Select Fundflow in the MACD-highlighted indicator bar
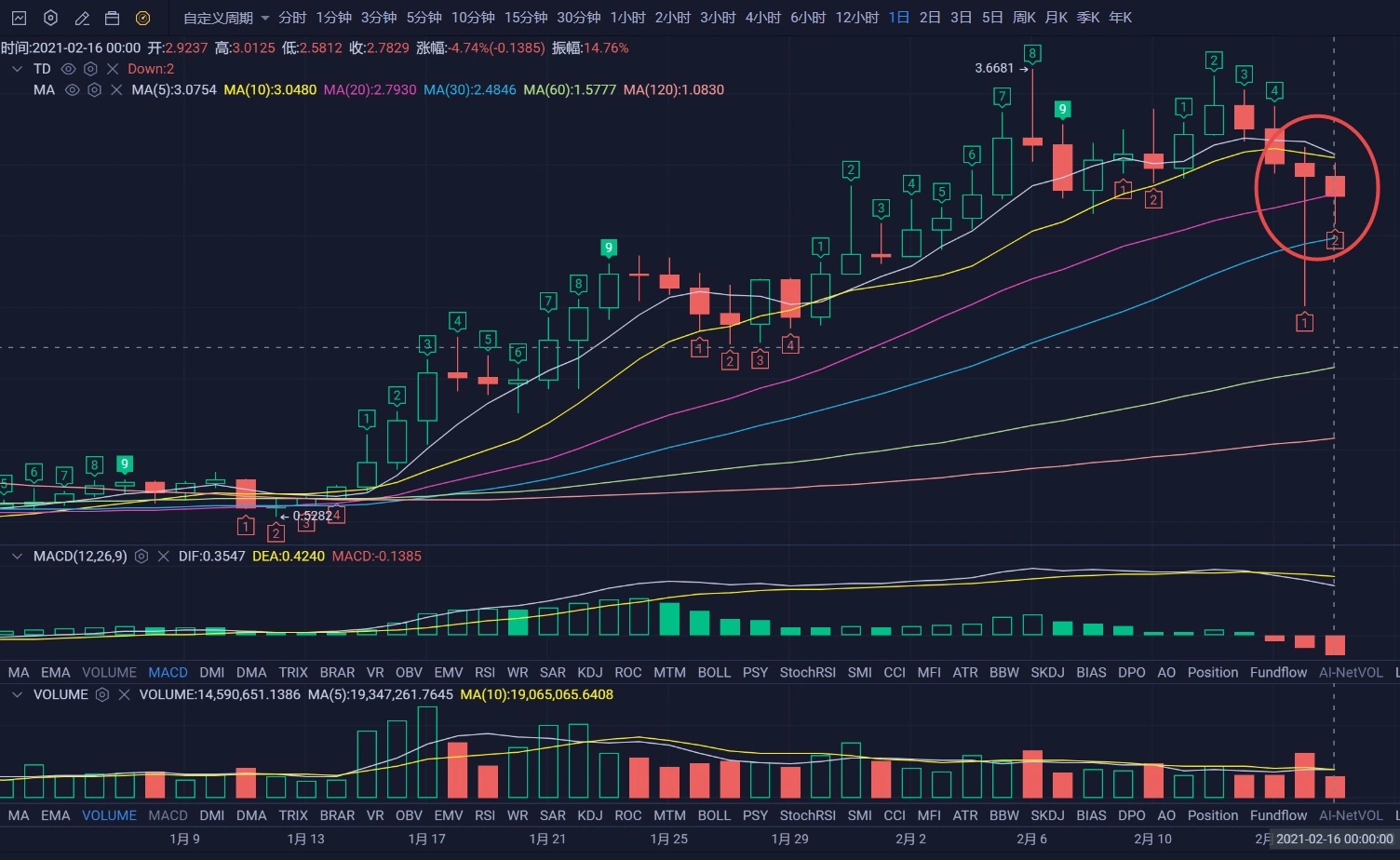The width and height of the screenshot is (1400, 860). 1279,672
